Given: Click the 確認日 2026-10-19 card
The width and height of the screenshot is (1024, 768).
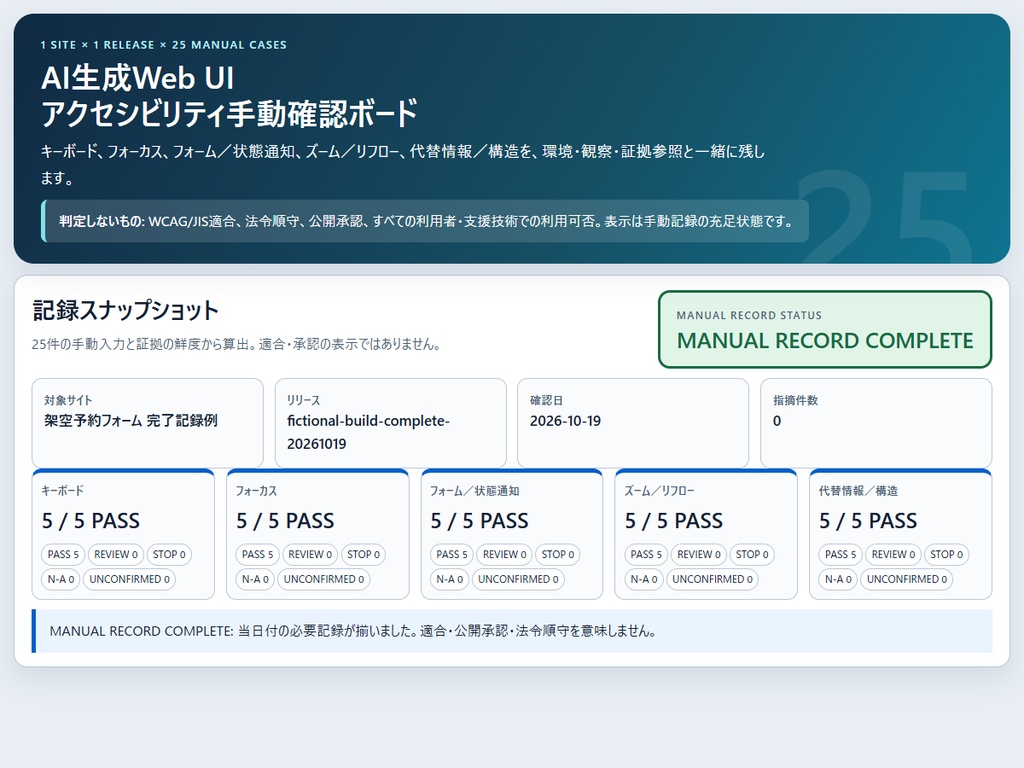Looking at the screenshot, I should 633,423.
